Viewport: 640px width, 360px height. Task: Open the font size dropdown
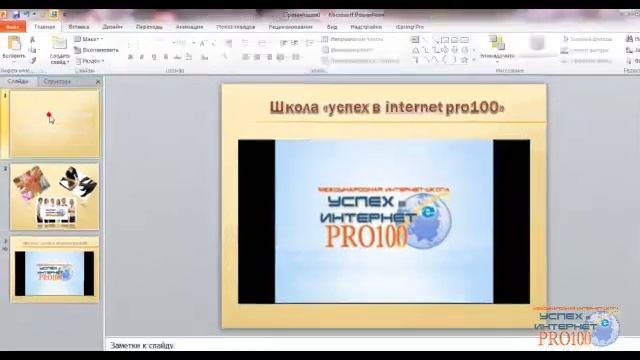[193, 43]
